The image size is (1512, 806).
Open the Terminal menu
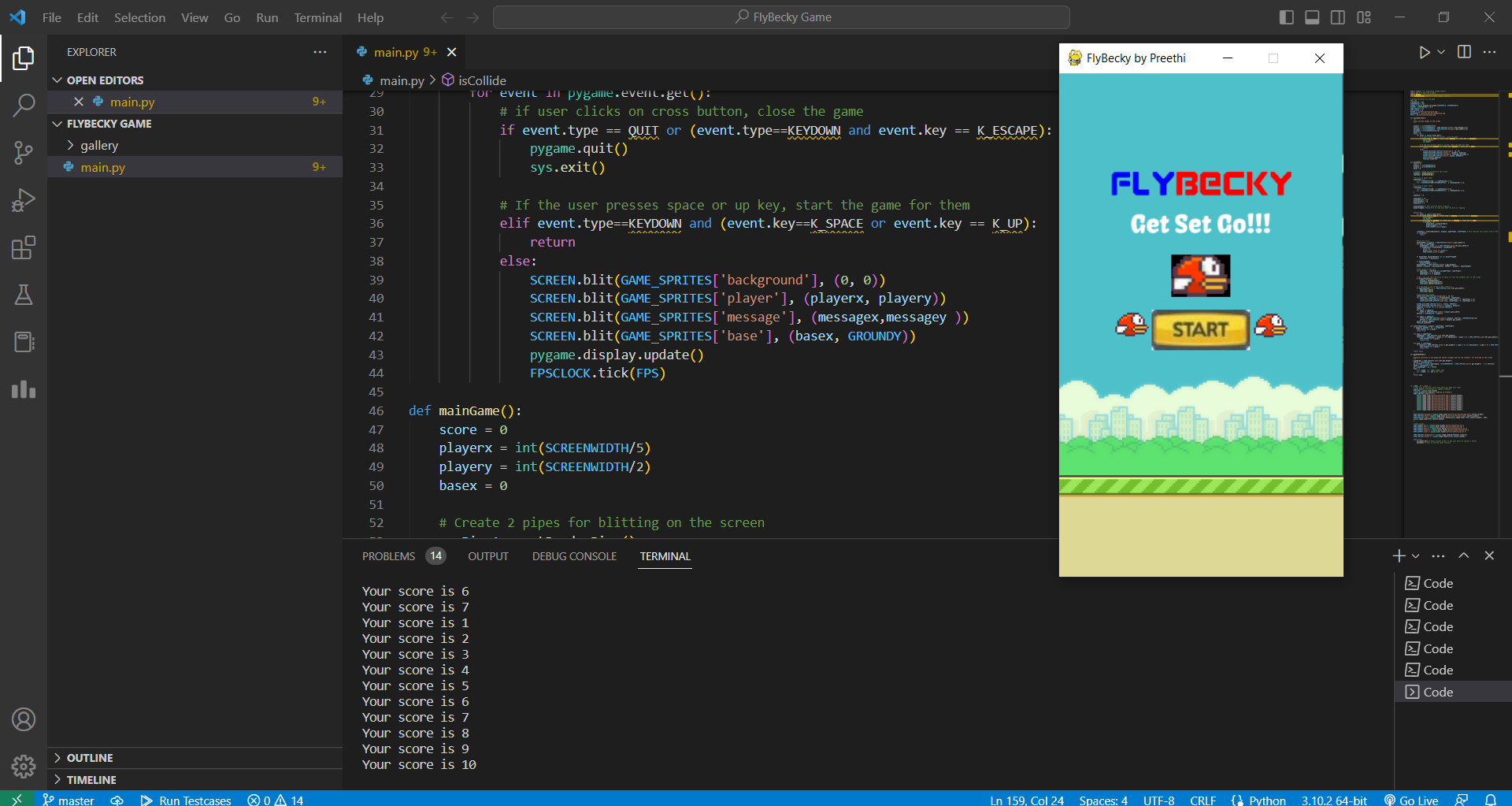point(317,17)
